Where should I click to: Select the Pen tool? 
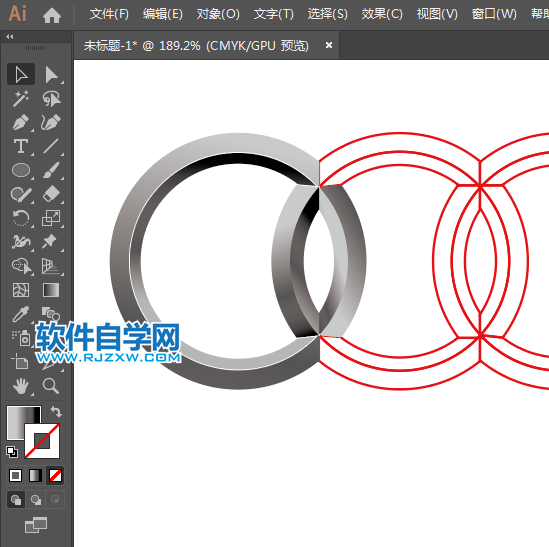point(21,122)
